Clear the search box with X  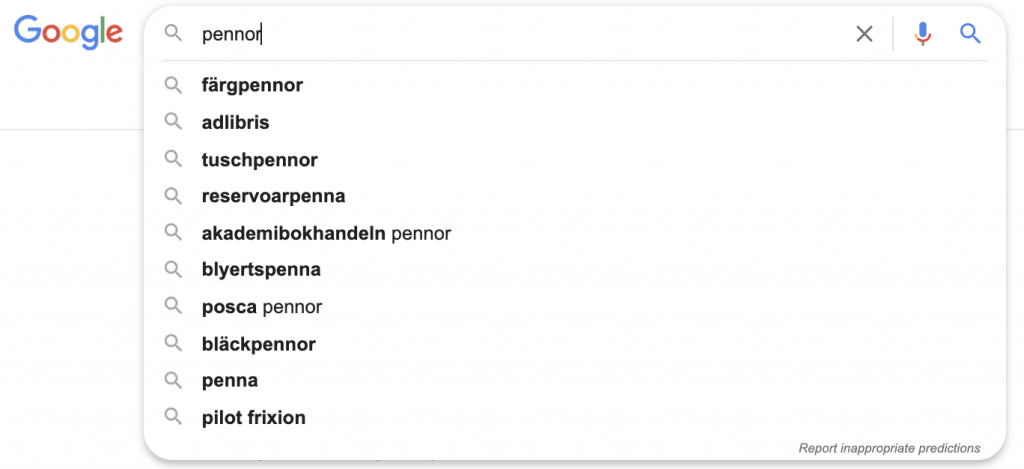(864, 34)
